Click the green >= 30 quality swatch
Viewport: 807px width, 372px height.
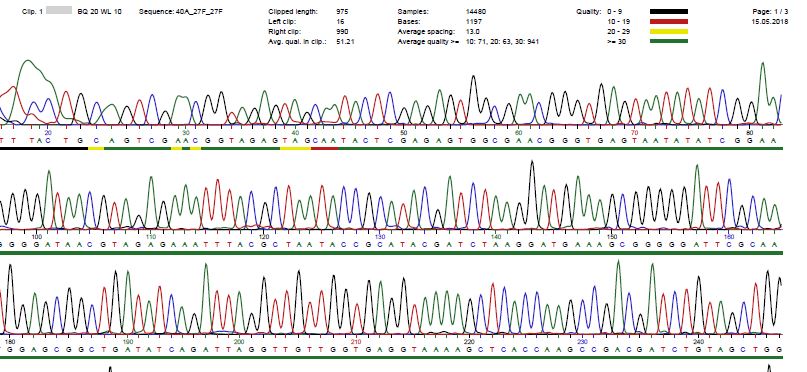pos(669,41)
